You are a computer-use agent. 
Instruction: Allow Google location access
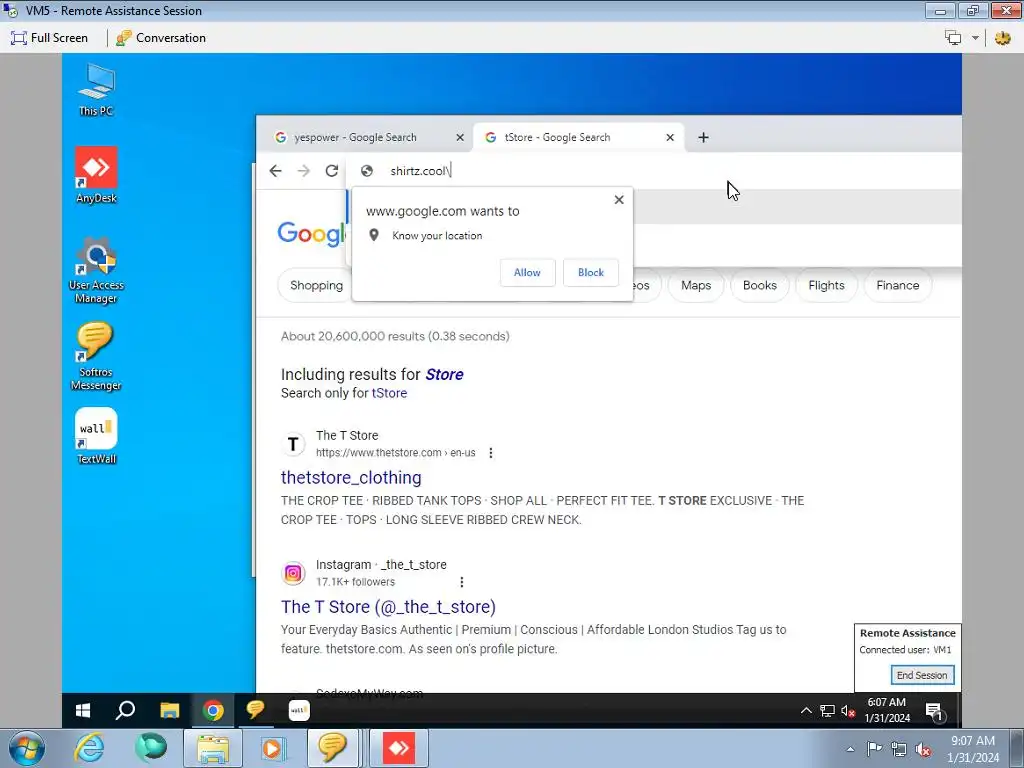[527, 272]
